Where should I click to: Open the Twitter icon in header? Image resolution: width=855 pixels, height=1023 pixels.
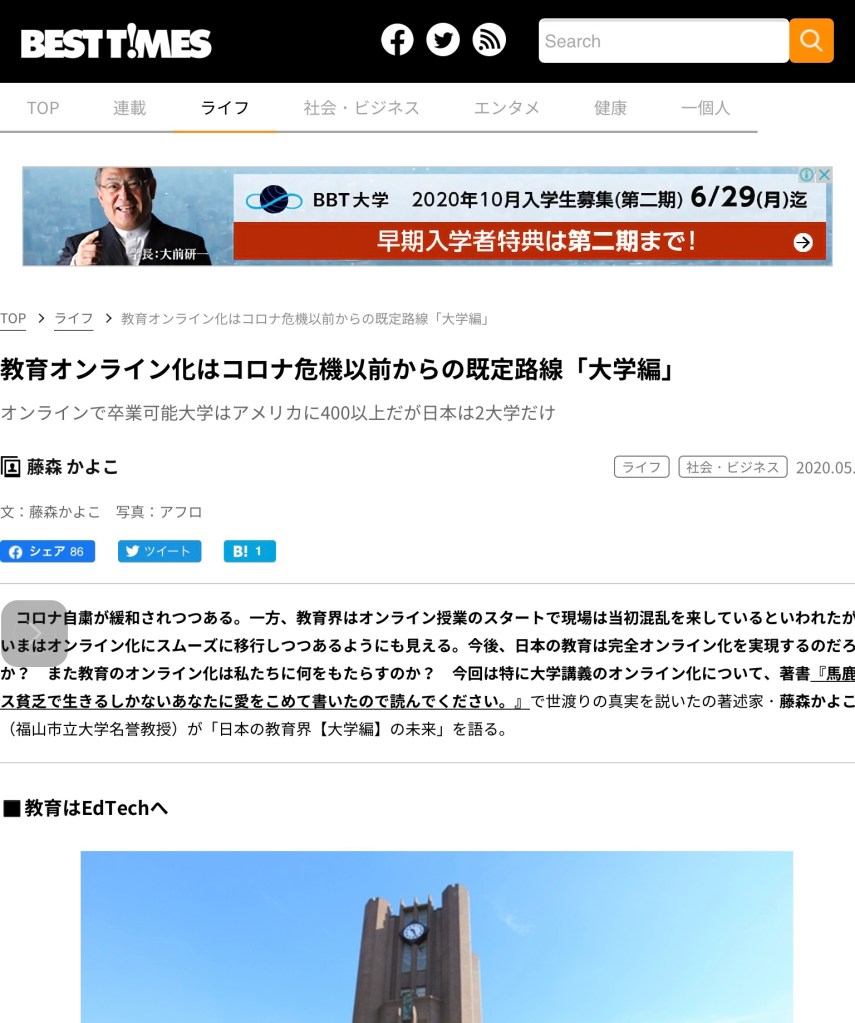point(443,40)
